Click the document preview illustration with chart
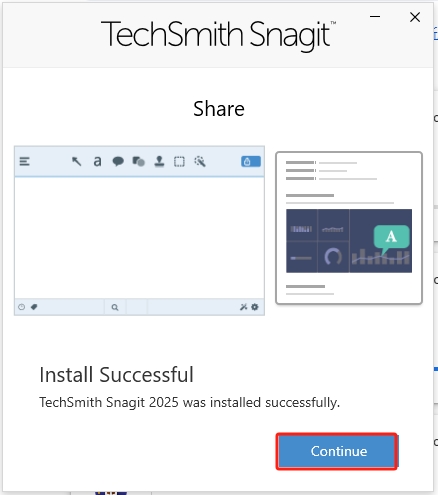This screenshot has height=495, width=438. (x=349, y=228)
